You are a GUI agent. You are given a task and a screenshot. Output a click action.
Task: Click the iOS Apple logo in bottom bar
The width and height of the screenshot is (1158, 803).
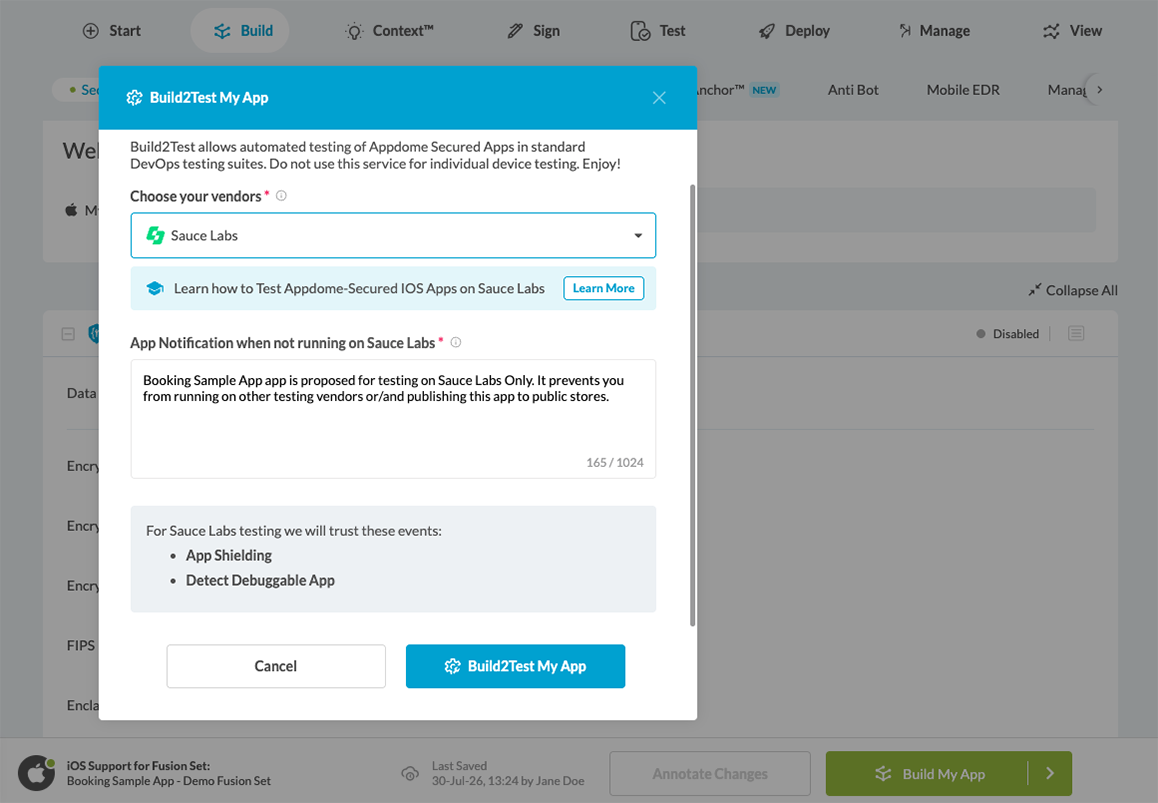pos(36,773)
